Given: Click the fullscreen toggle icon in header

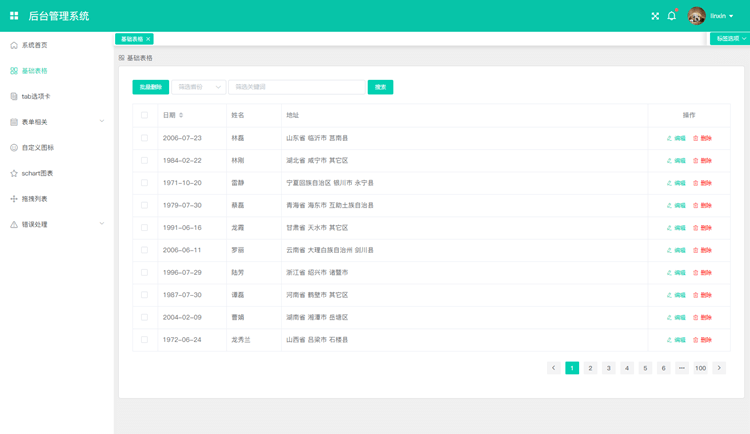Looking at the screenshot, I should tap(655, 16).
